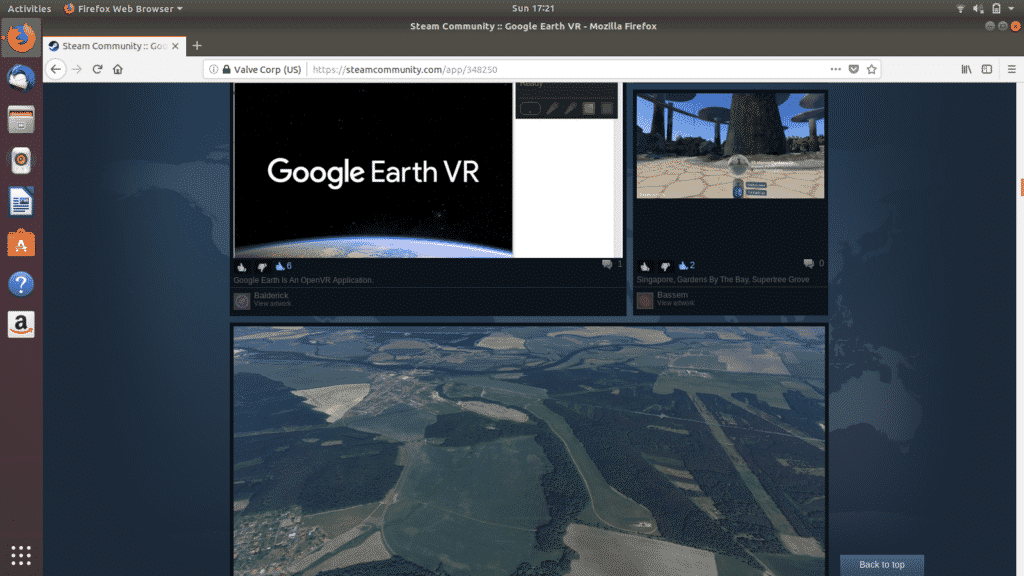This screenshot has width=1024, height=576.
Task: Open the Activities overview
Action: coord(28,8)
